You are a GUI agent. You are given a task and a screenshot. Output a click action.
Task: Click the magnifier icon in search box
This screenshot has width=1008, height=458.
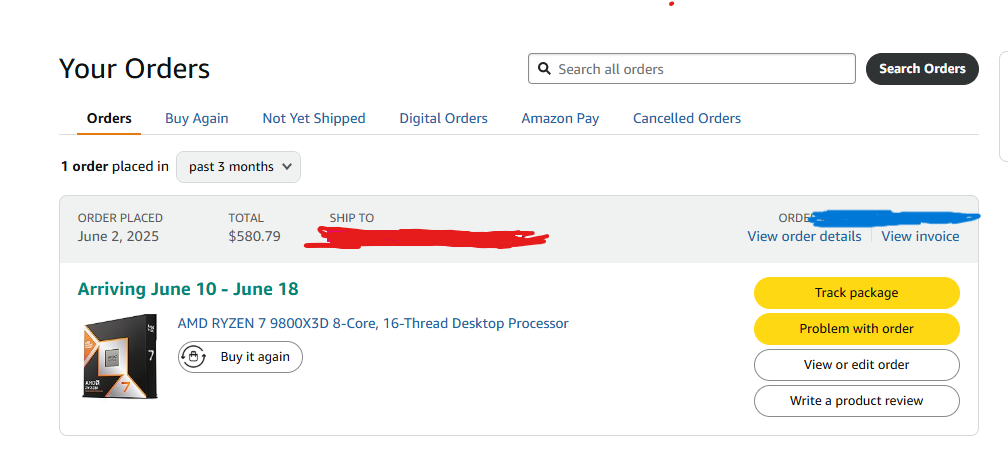pos(544,68)
